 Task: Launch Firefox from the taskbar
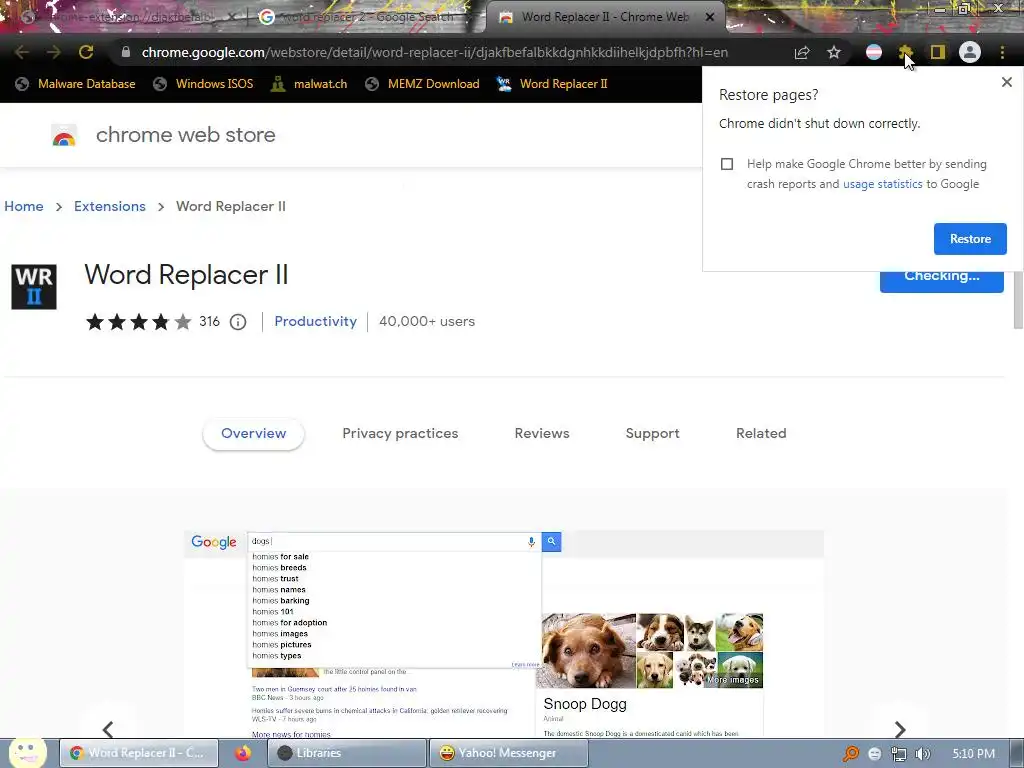(243, 753)
